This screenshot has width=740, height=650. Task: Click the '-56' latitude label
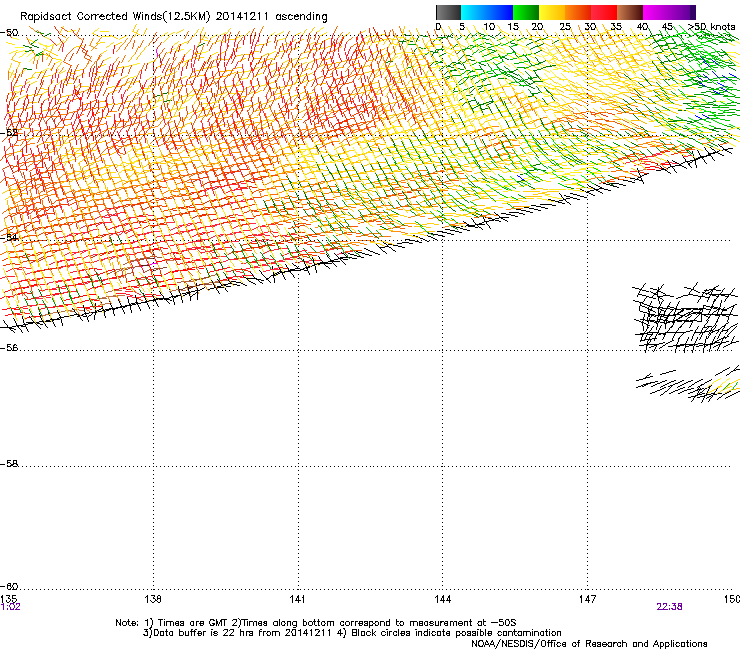click(9, 348)
